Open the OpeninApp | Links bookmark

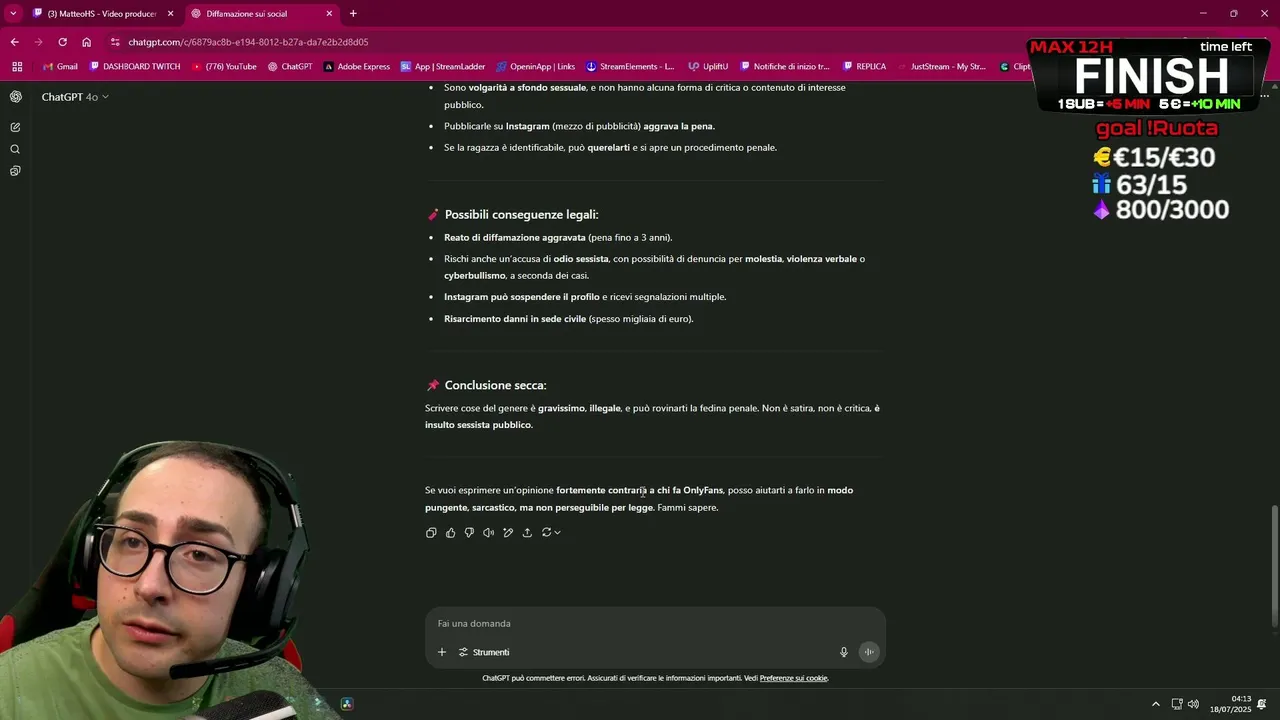click(x=535, y=67)
